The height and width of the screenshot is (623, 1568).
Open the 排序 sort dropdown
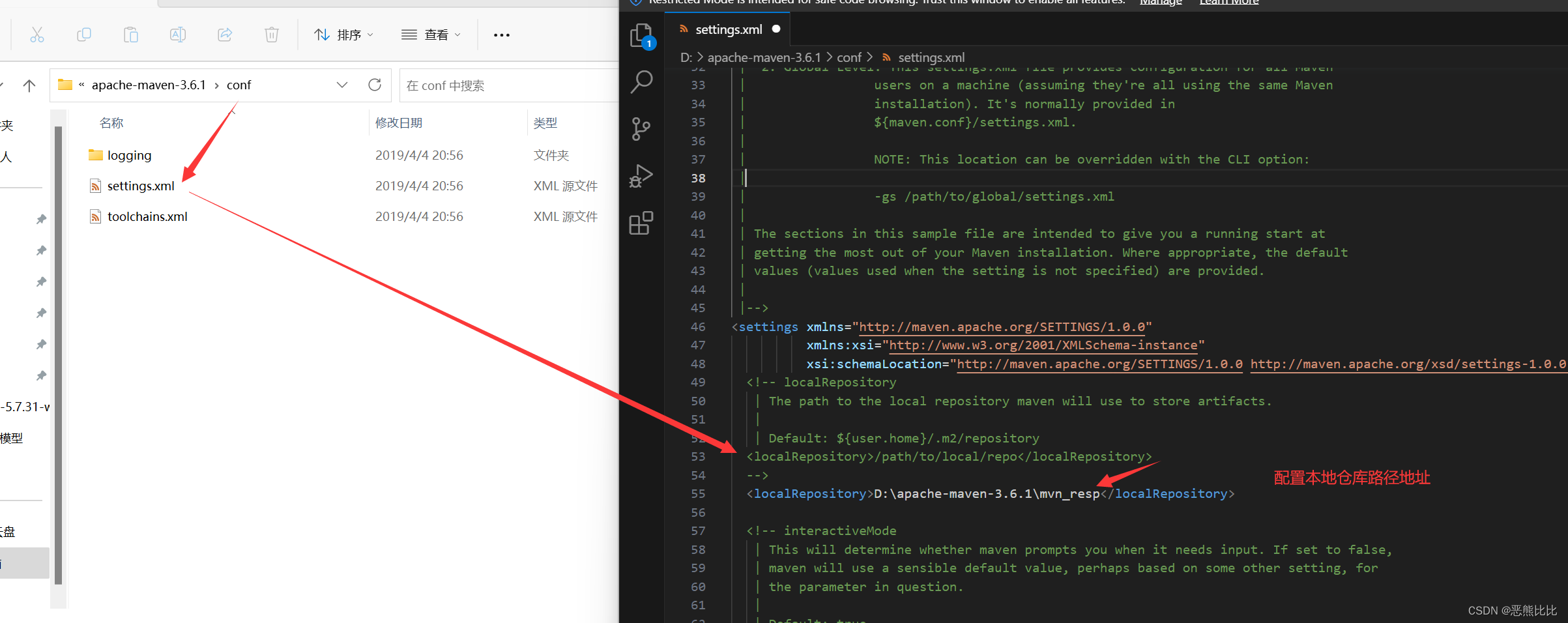pyautogui.click(x=343, y=35)
